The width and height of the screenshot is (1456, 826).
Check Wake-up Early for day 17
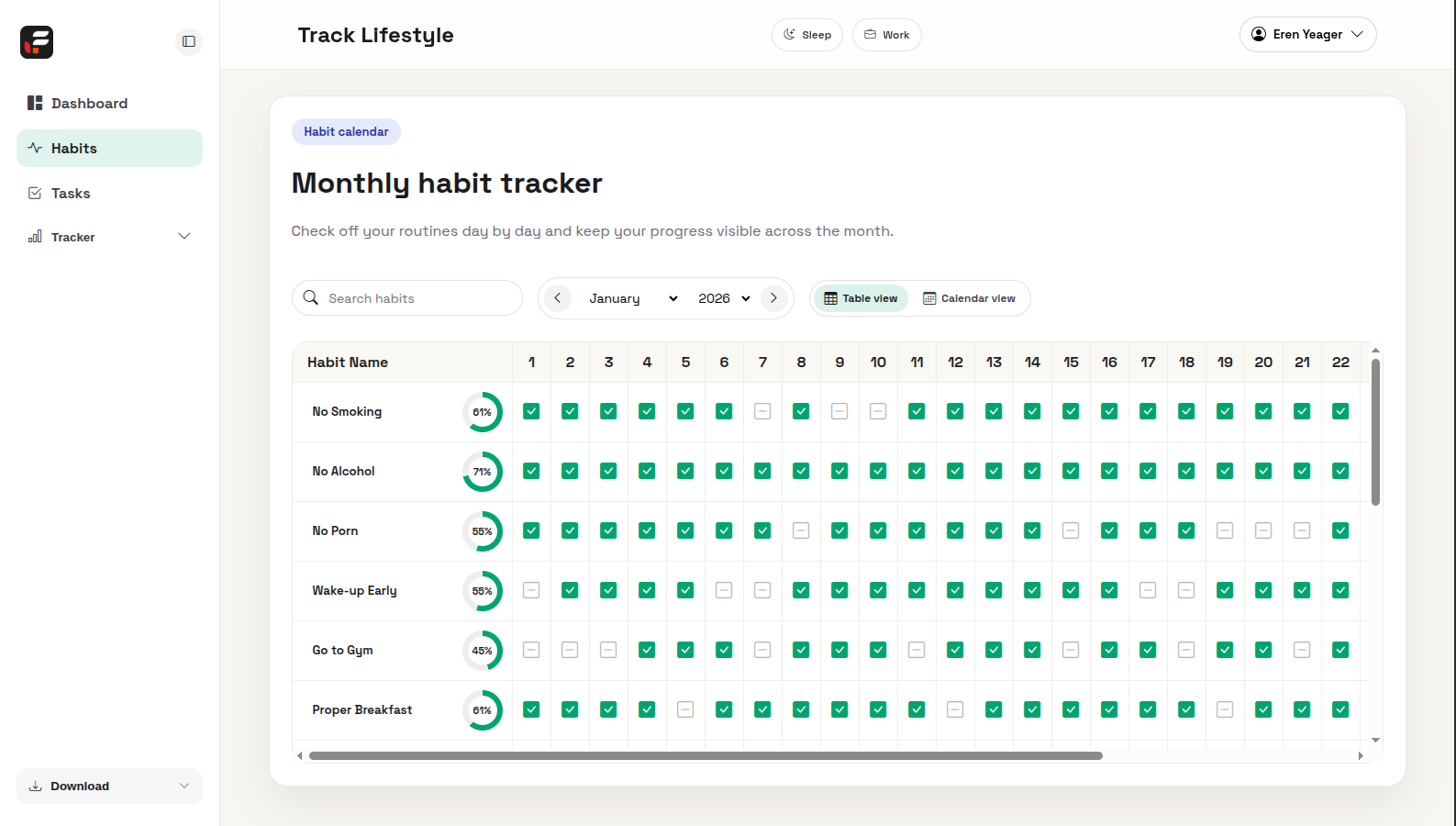click(1148, 590)
